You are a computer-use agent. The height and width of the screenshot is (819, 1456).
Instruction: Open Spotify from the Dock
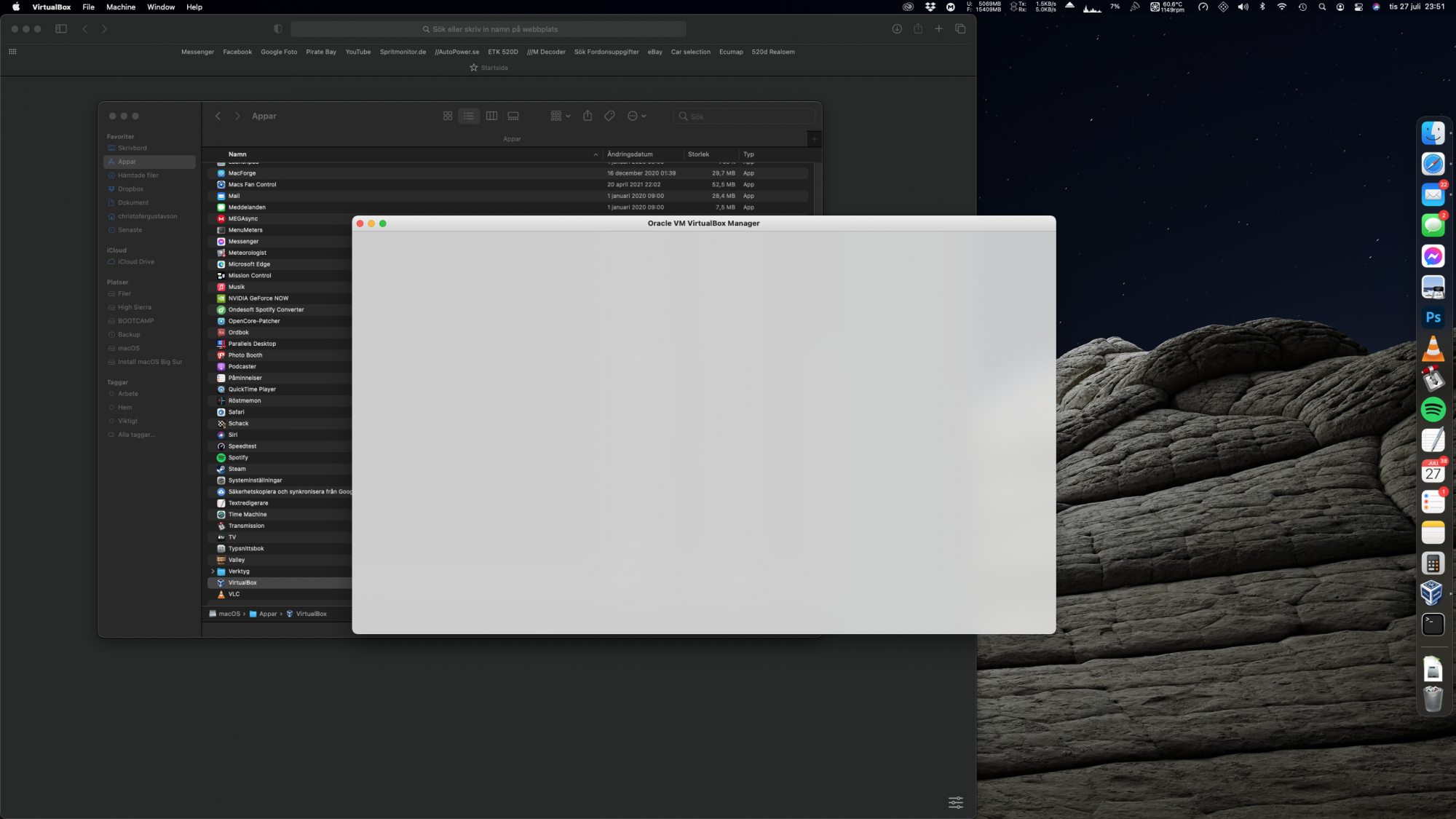[1432, 410]
